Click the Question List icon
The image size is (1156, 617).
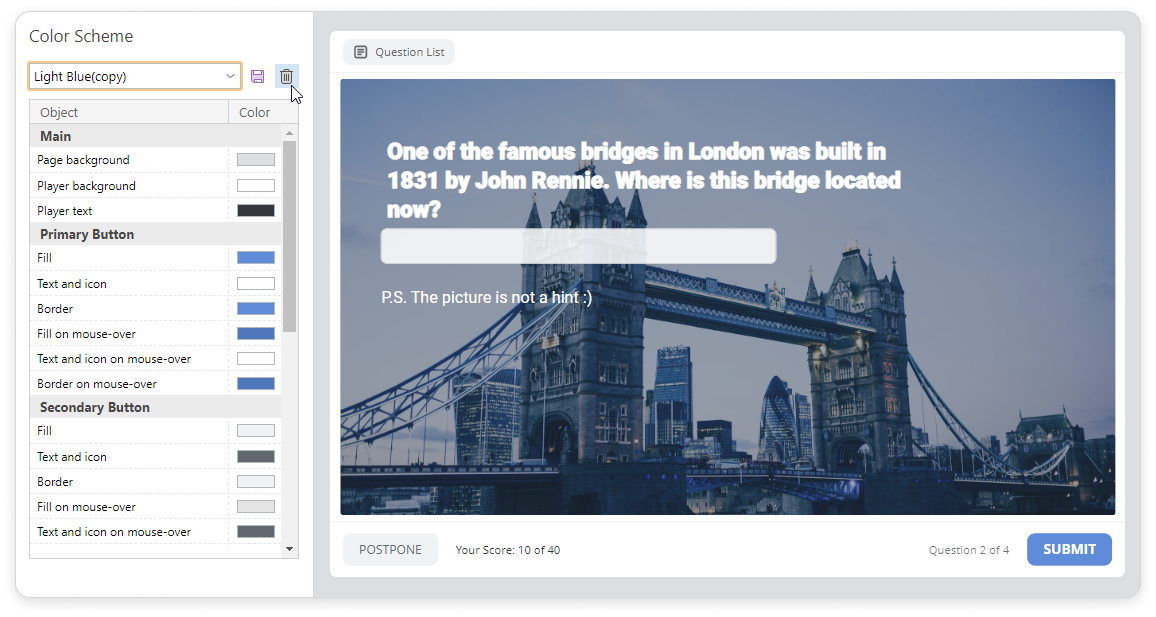[x=361, y=52]
